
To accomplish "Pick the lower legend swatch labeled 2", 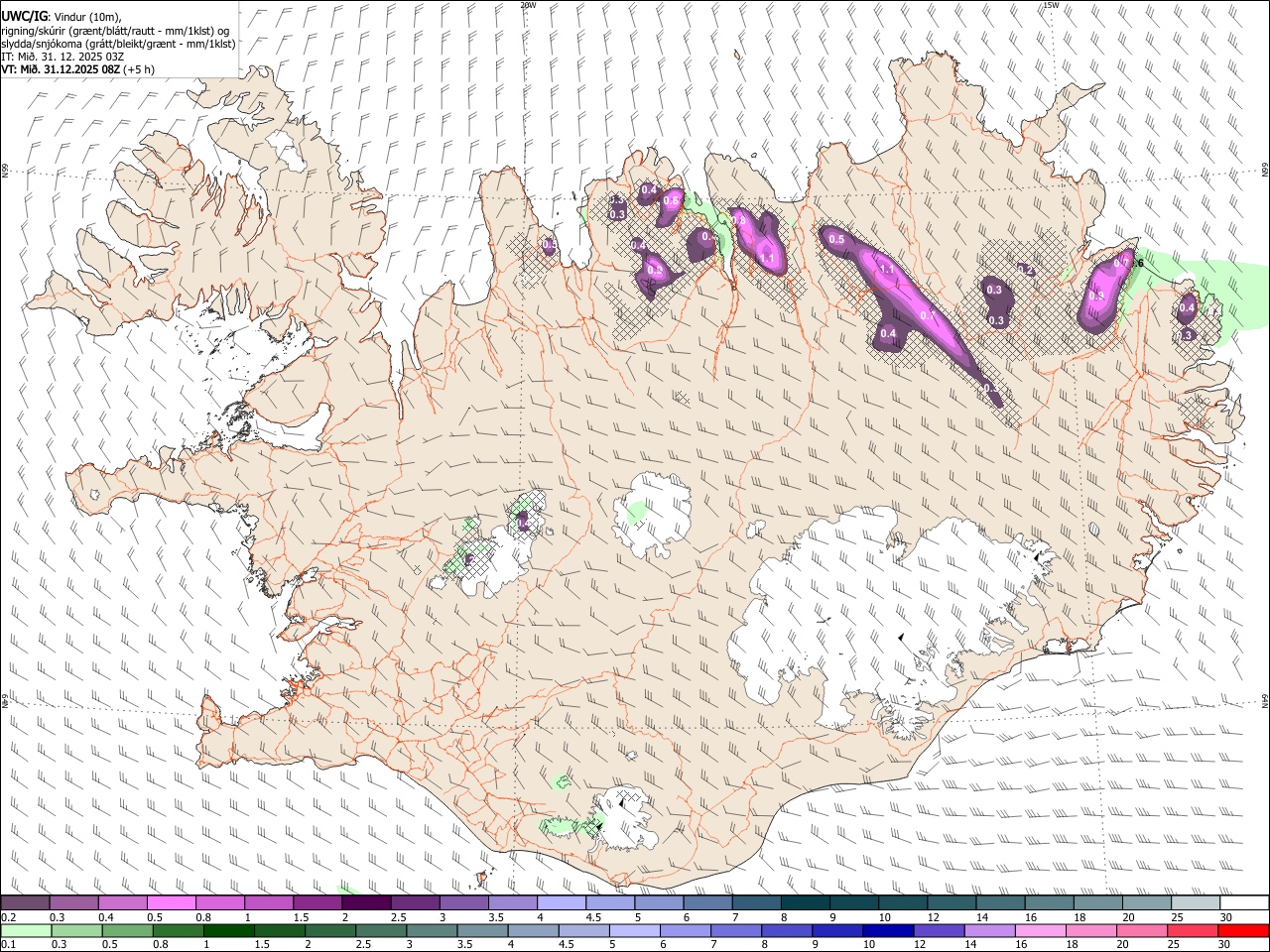I will 330,930.
